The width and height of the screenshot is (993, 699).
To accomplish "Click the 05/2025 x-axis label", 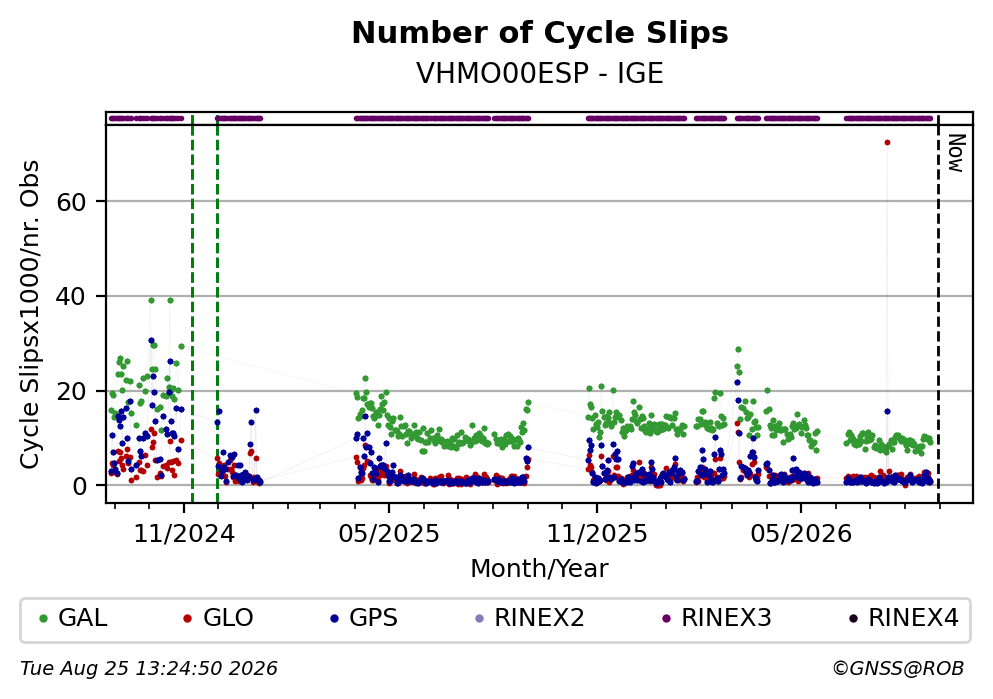I will (x=389, y=534).
